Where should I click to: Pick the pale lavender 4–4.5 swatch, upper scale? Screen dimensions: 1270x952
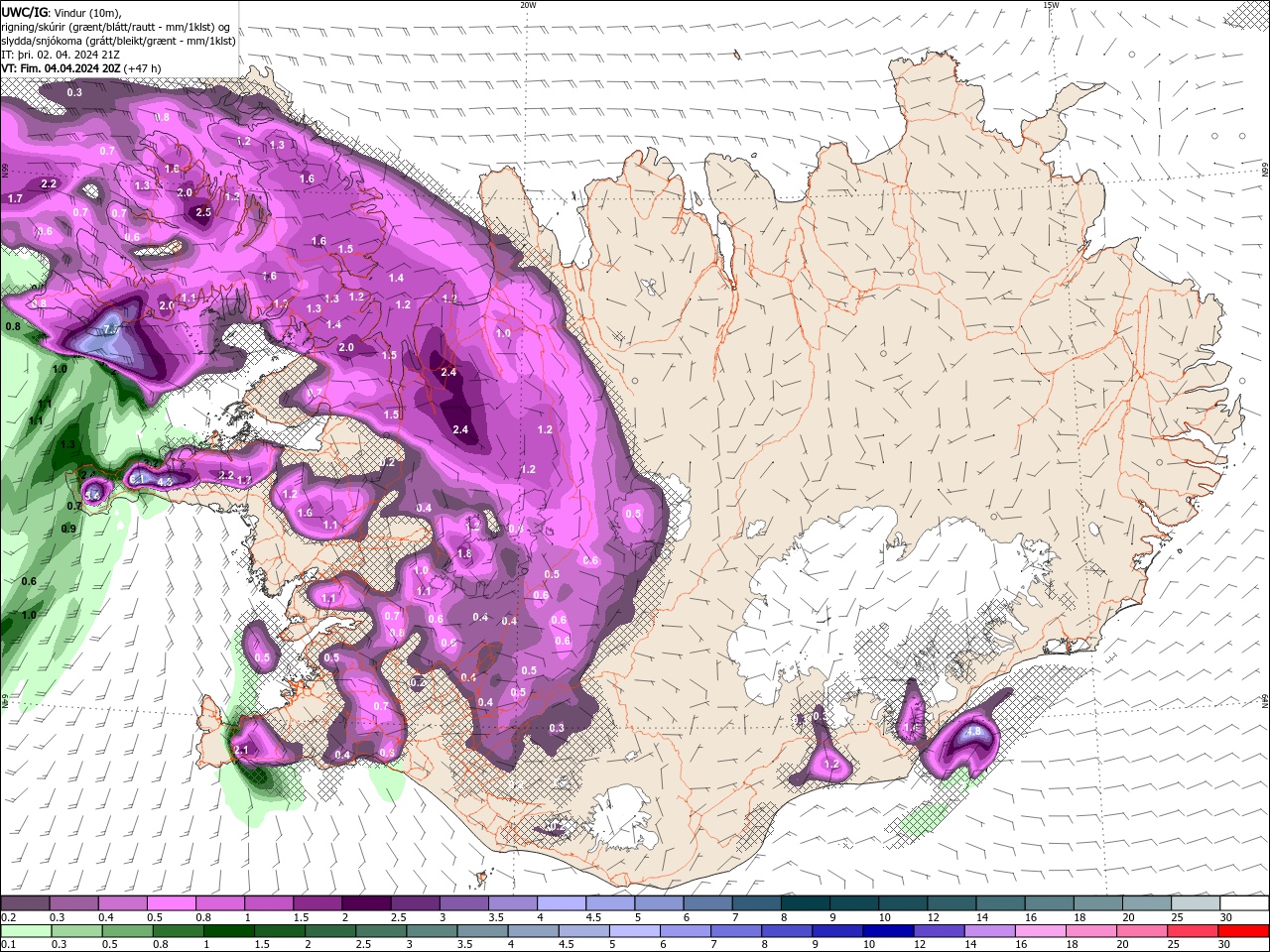[561, 903]
